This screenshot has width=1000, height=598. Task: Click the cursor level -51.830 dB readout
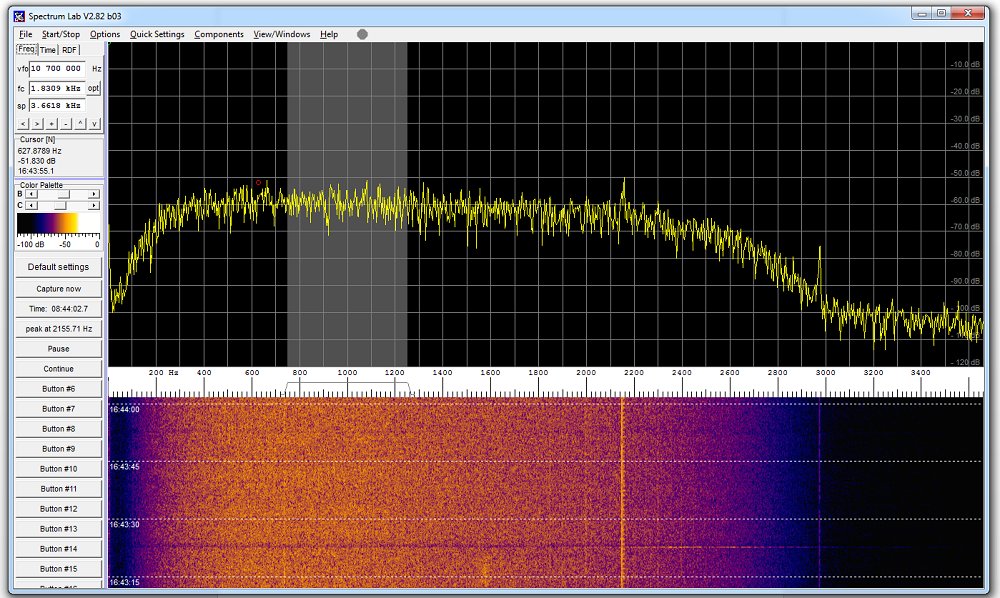36,161
